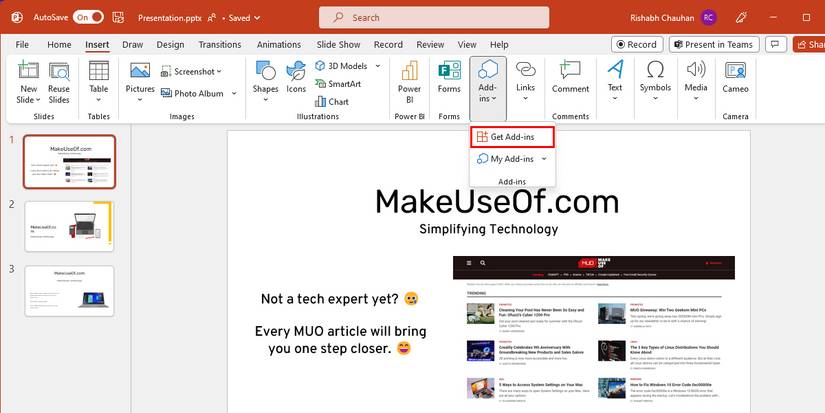Switch to the Design tab
This screenshot has height=413, width=825.
click(x=170, y=45)
